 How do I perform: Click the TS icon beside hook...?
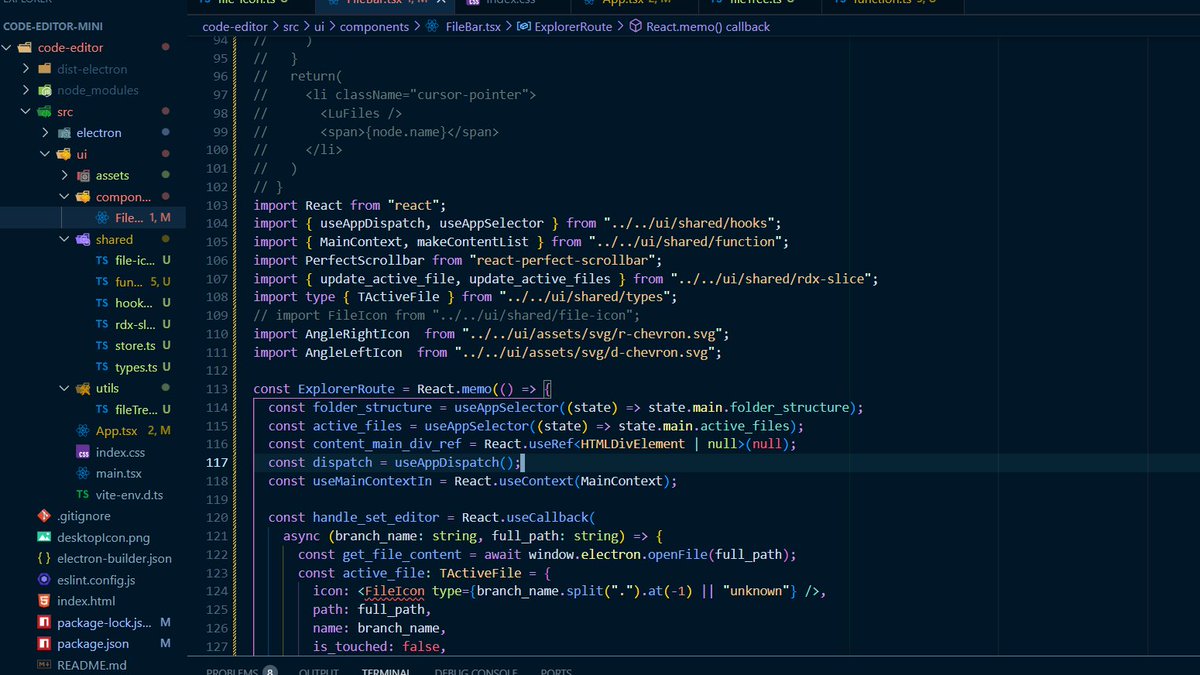[x=102, y=303]
